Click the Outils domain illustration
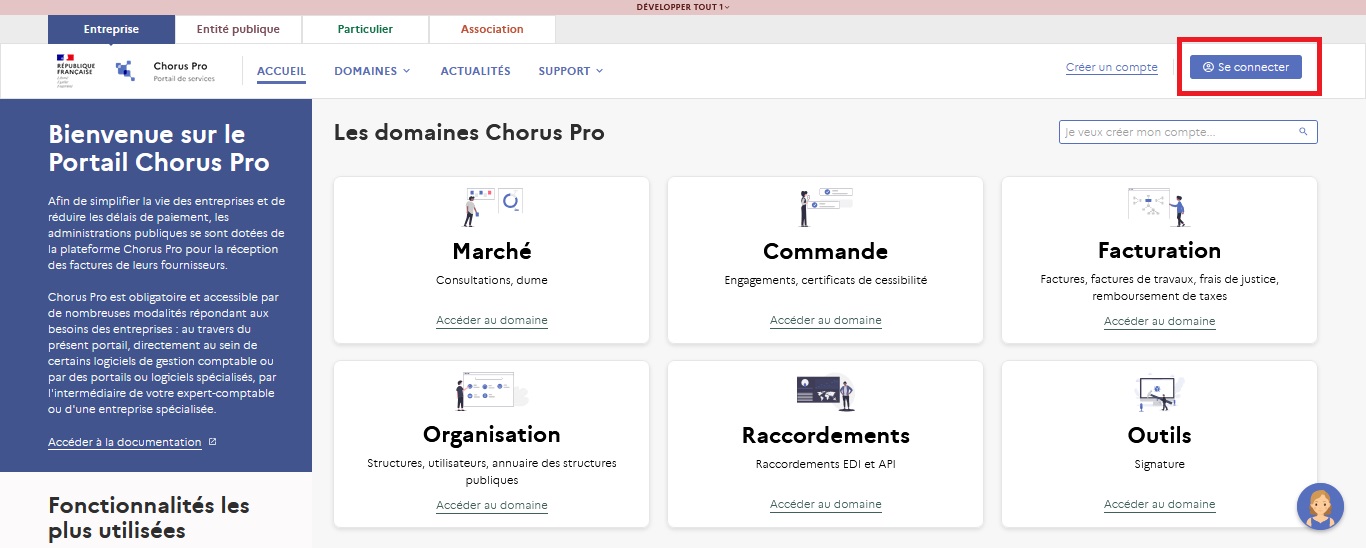This screenshot has width=1366, height=548. [1159, 392]
